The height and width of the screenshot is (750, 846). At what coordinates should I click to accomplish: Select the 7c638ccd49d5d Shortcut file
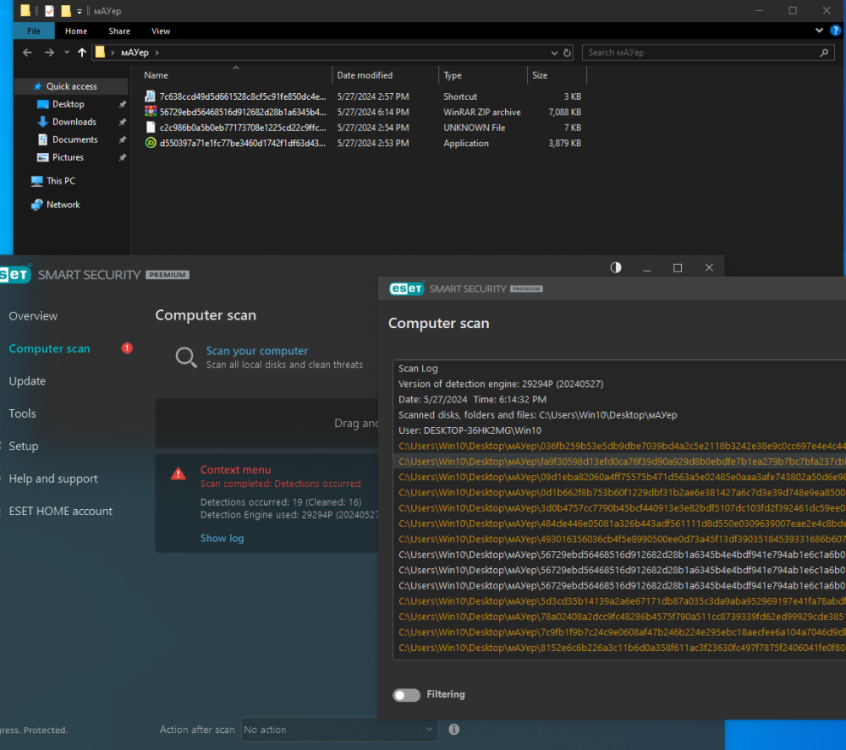pyautogui.click(x=363, y=97)
